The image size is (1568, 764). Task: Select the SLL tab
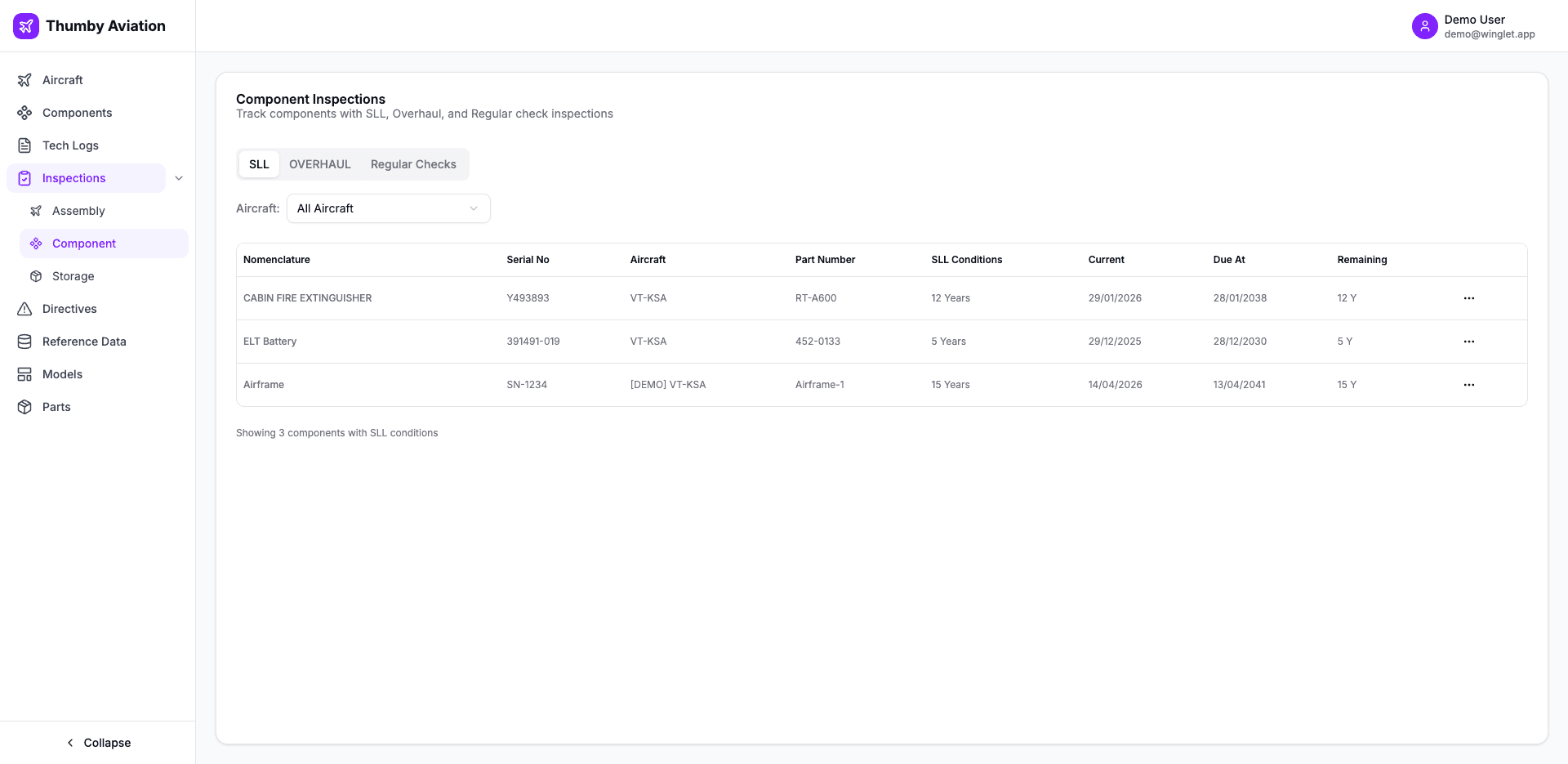259,164
